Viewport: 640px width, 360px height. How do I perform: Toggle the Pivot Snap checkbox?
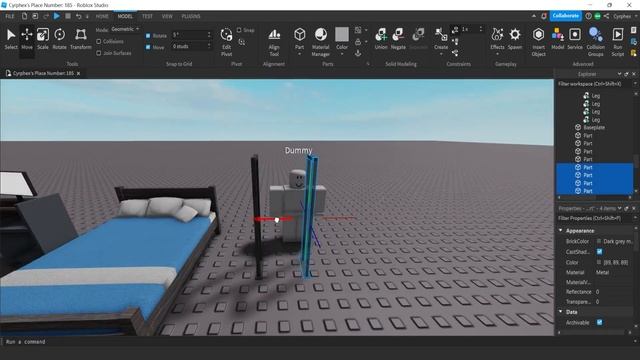239,30
